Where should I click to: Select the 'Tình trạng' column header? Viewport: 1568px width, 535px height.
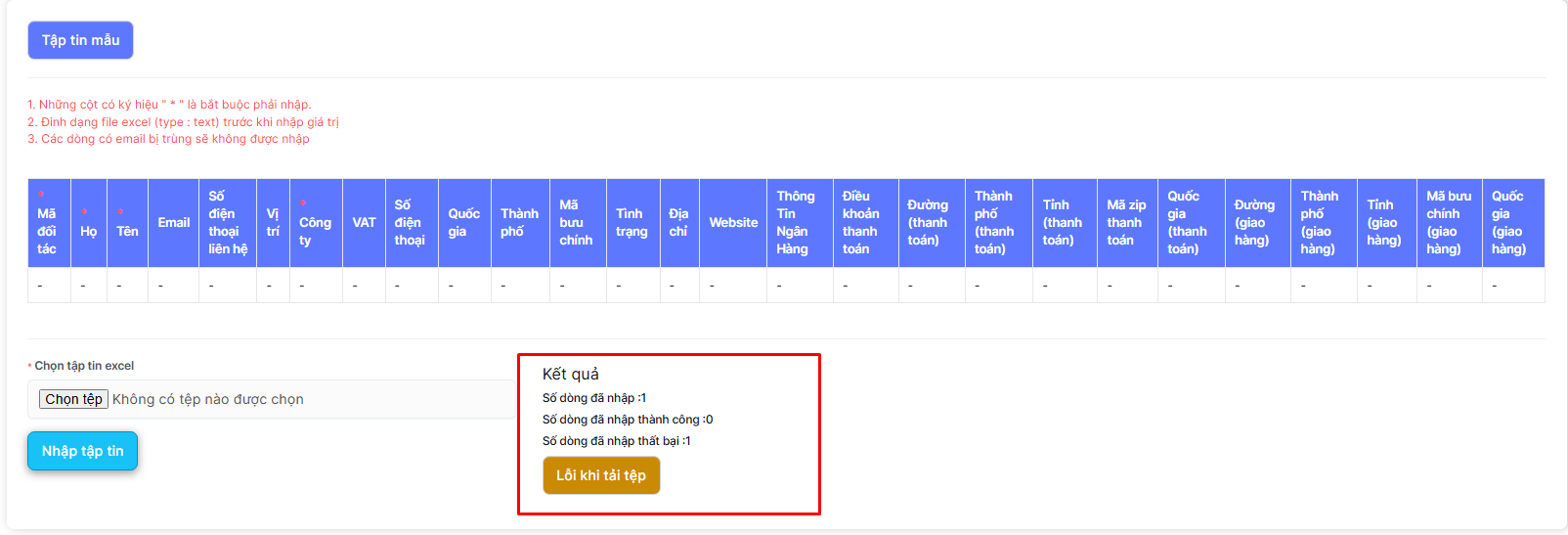631,223
